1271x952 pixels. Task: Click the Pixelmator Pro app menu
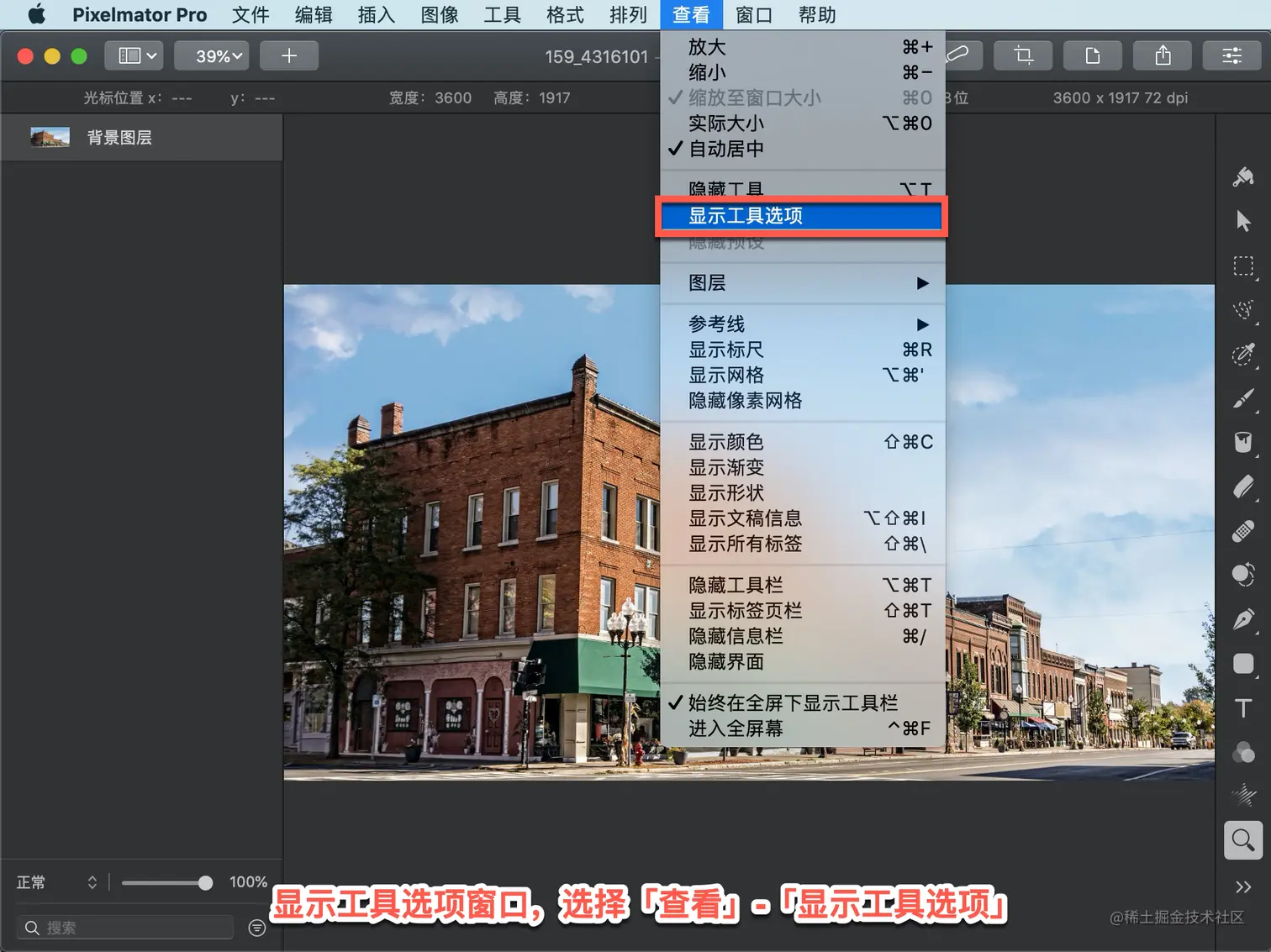point(140,14)
